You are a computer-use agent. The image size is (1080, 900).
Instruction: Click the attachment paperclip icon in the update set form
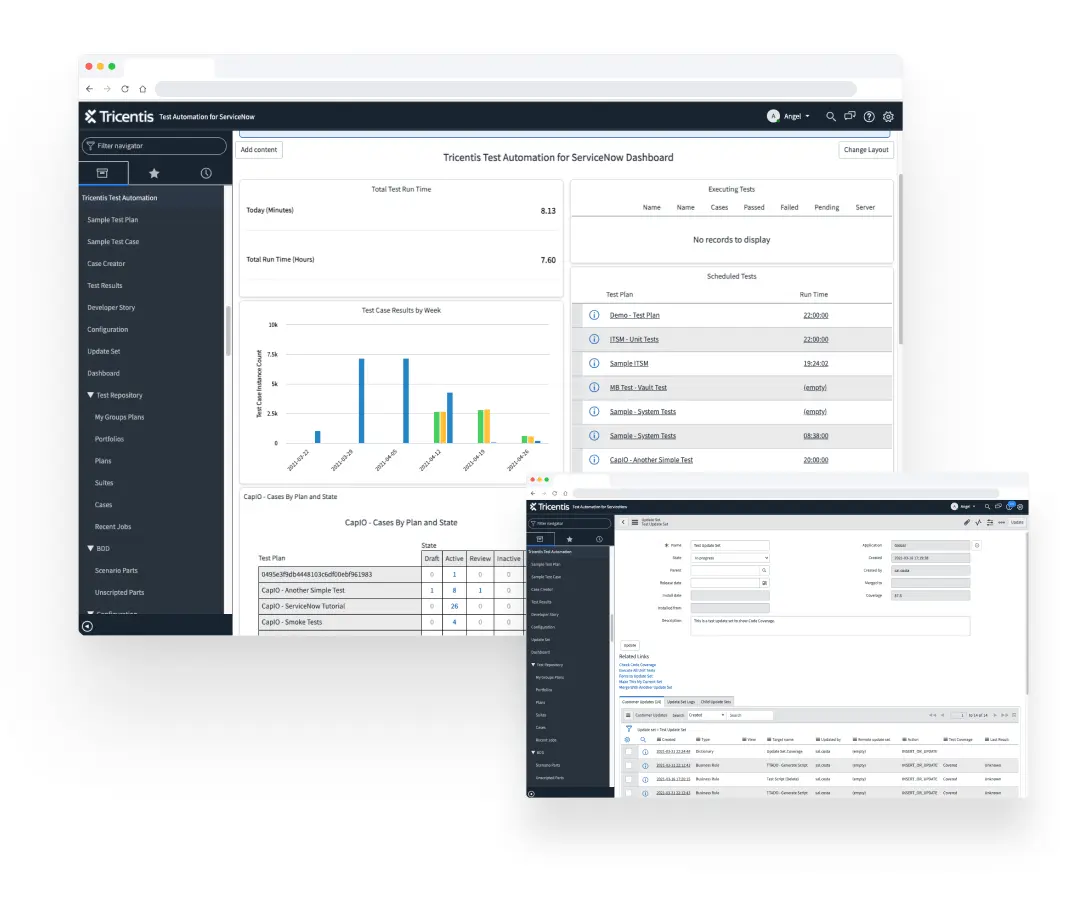[x=966, y=523]
